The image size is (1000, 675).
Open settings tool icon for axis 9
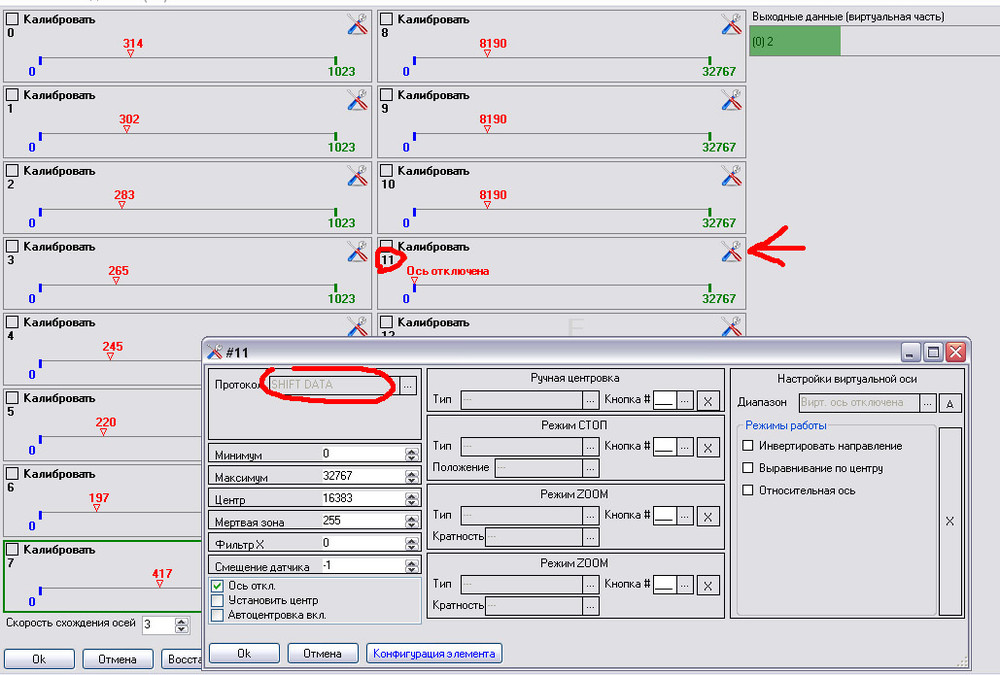732,100
